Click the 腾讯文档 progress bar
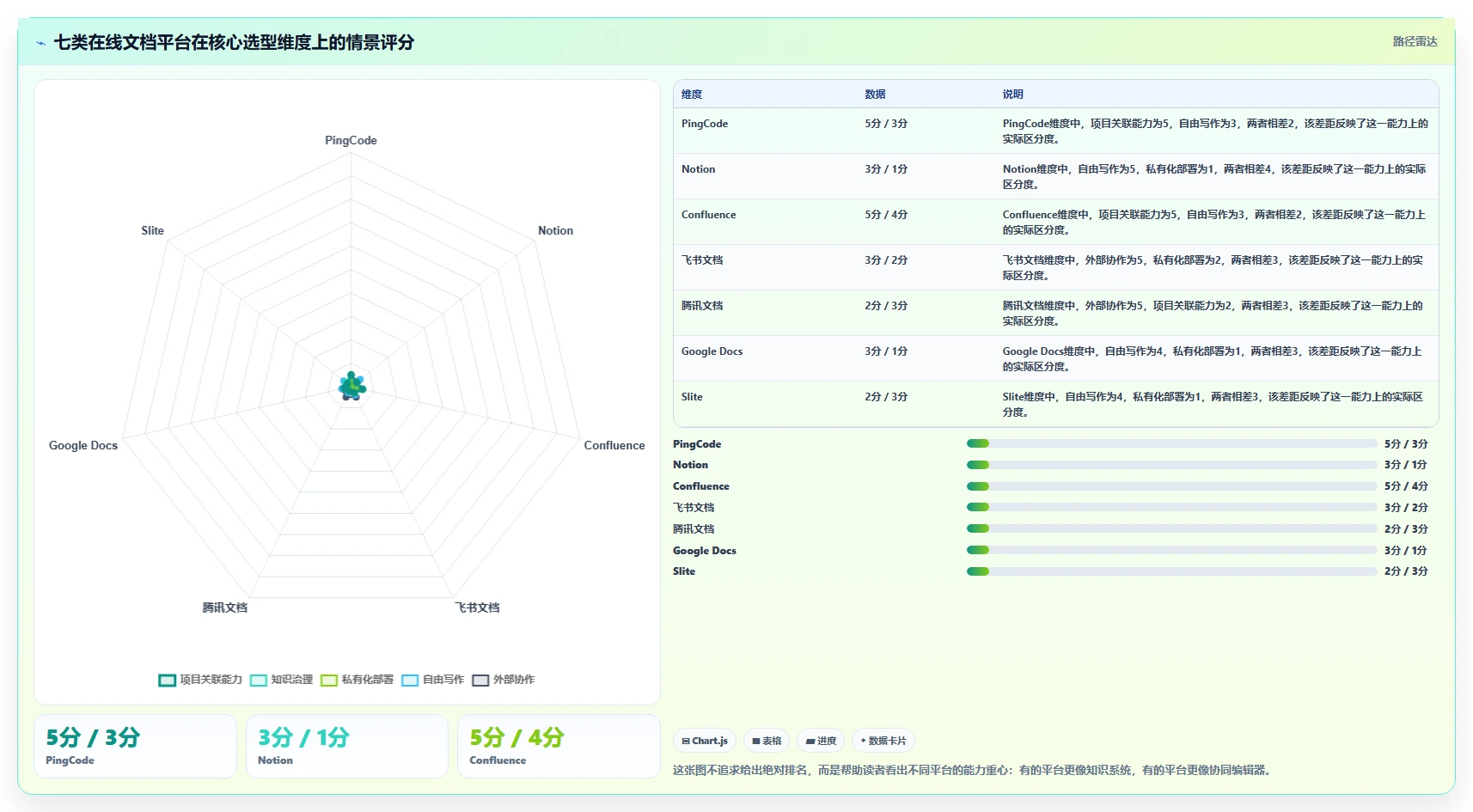Viewport: 1473px width, 812px height. [1171, 528]
